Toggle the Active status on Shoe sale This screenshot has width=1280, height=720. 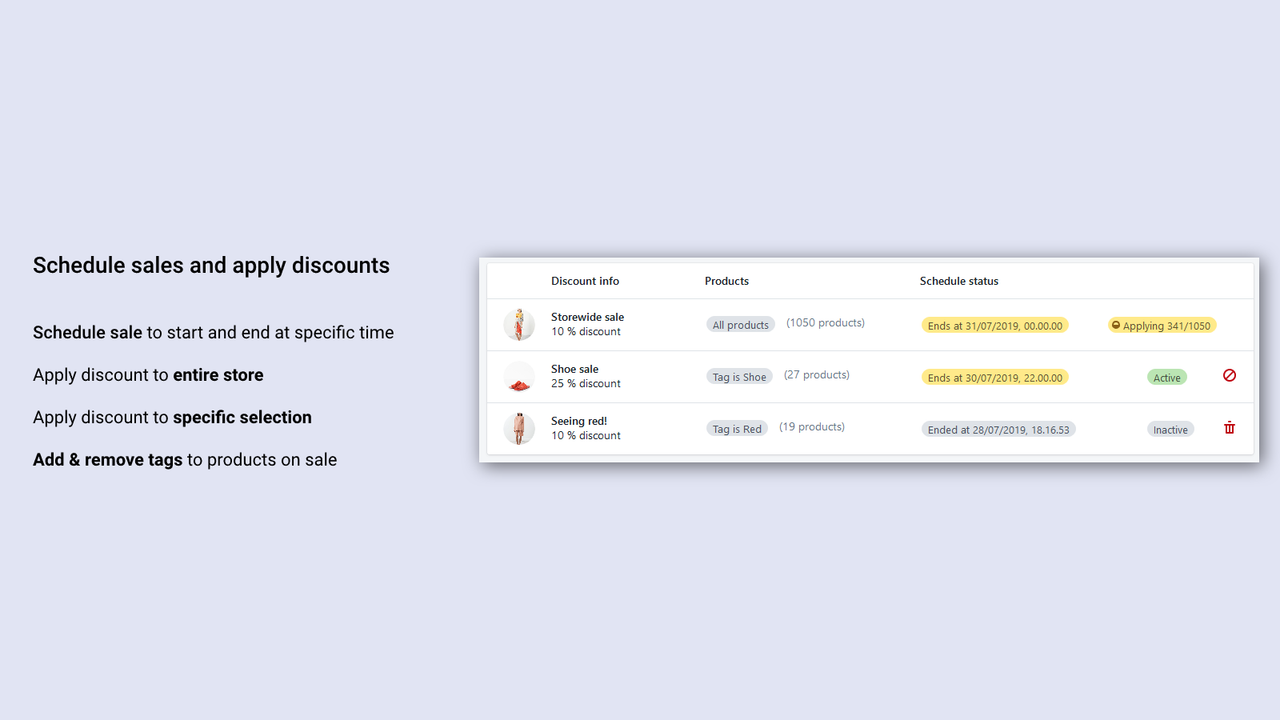click(x=1166, y=377)
